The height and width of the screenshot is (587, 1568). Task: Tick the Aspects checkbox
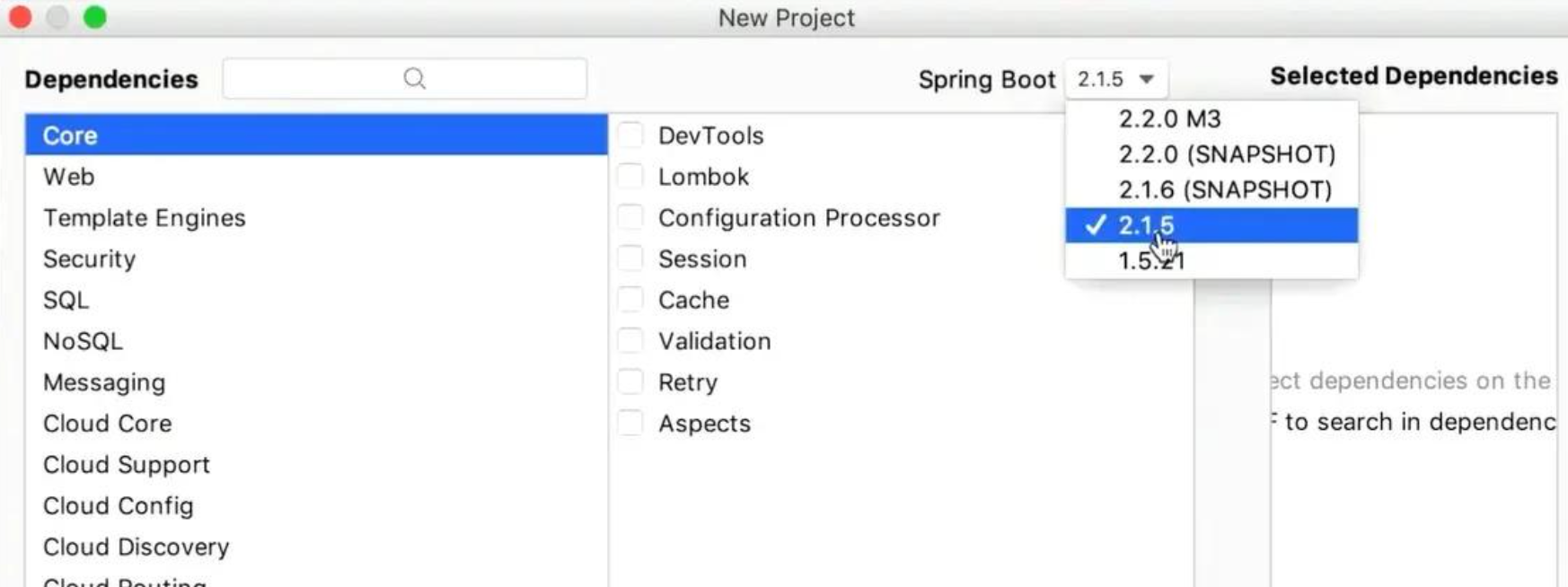click(630, 424)
